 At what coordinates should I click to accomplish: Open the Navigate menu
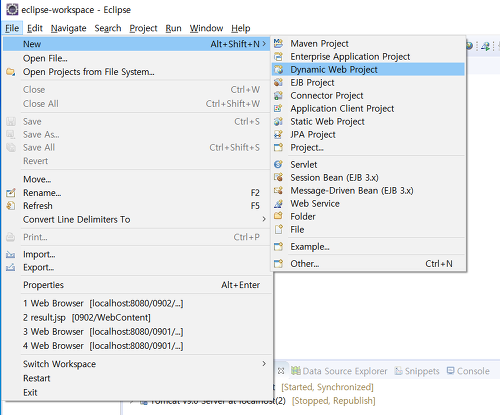click(68, 28)
